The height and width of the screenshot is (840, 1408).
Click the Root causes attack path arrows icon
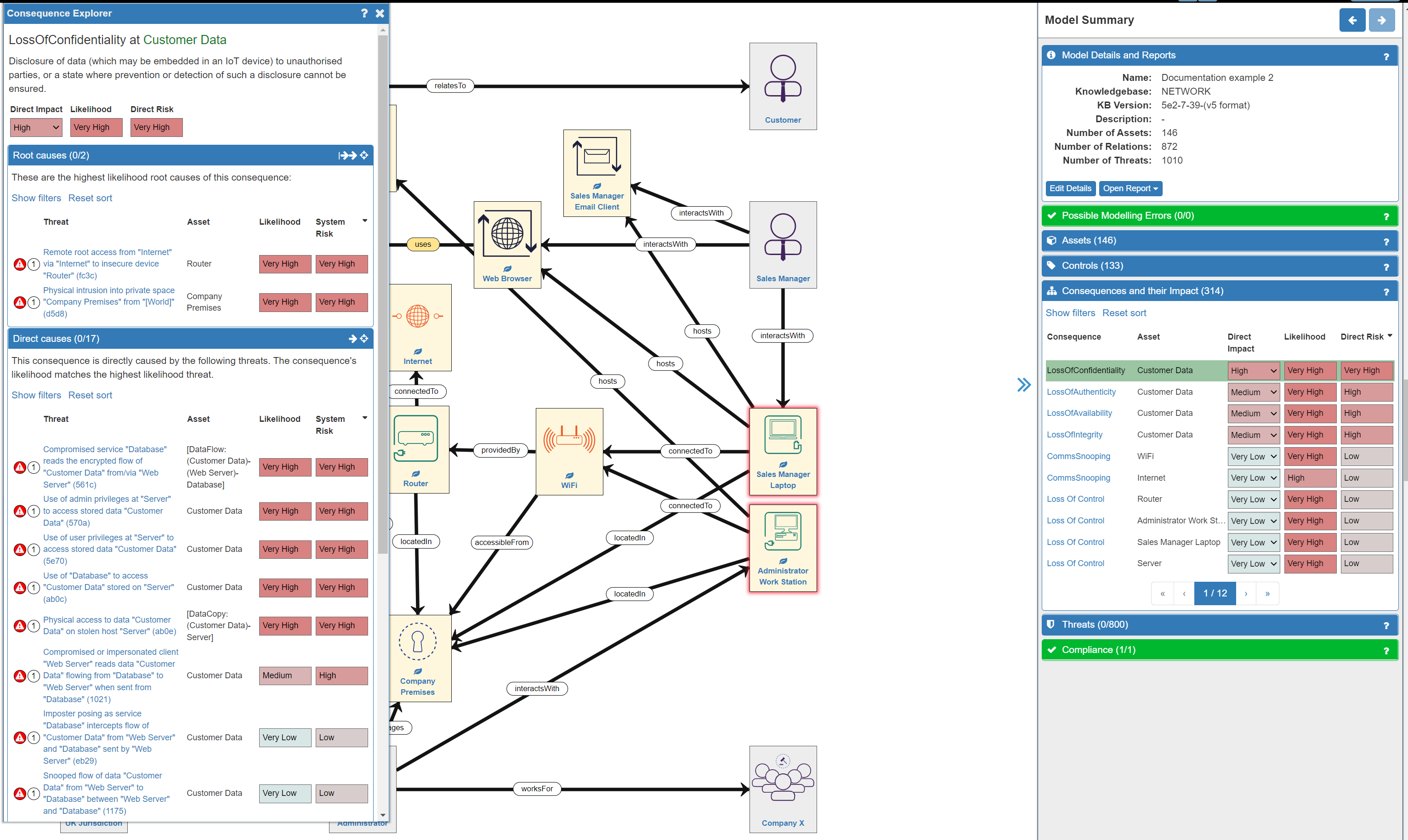click(x=347, y=155)
